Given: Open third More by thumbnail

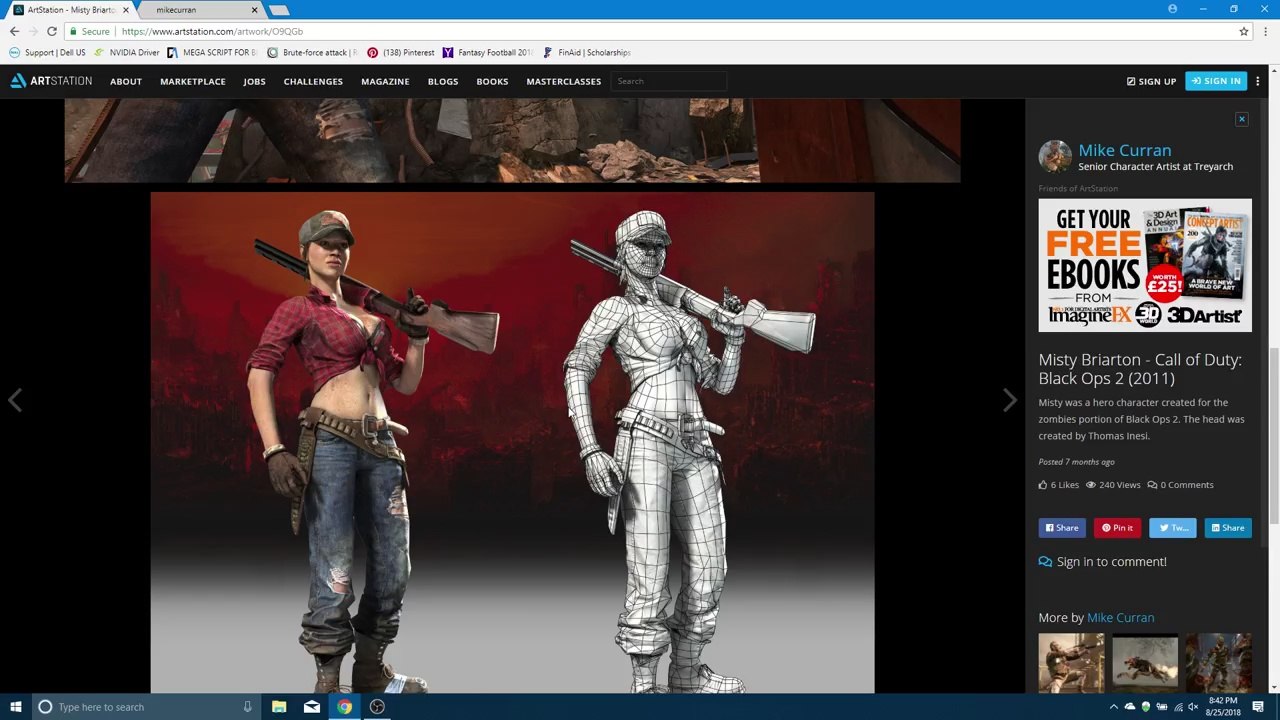Looking at the screenshot, I should point(1218,663).
